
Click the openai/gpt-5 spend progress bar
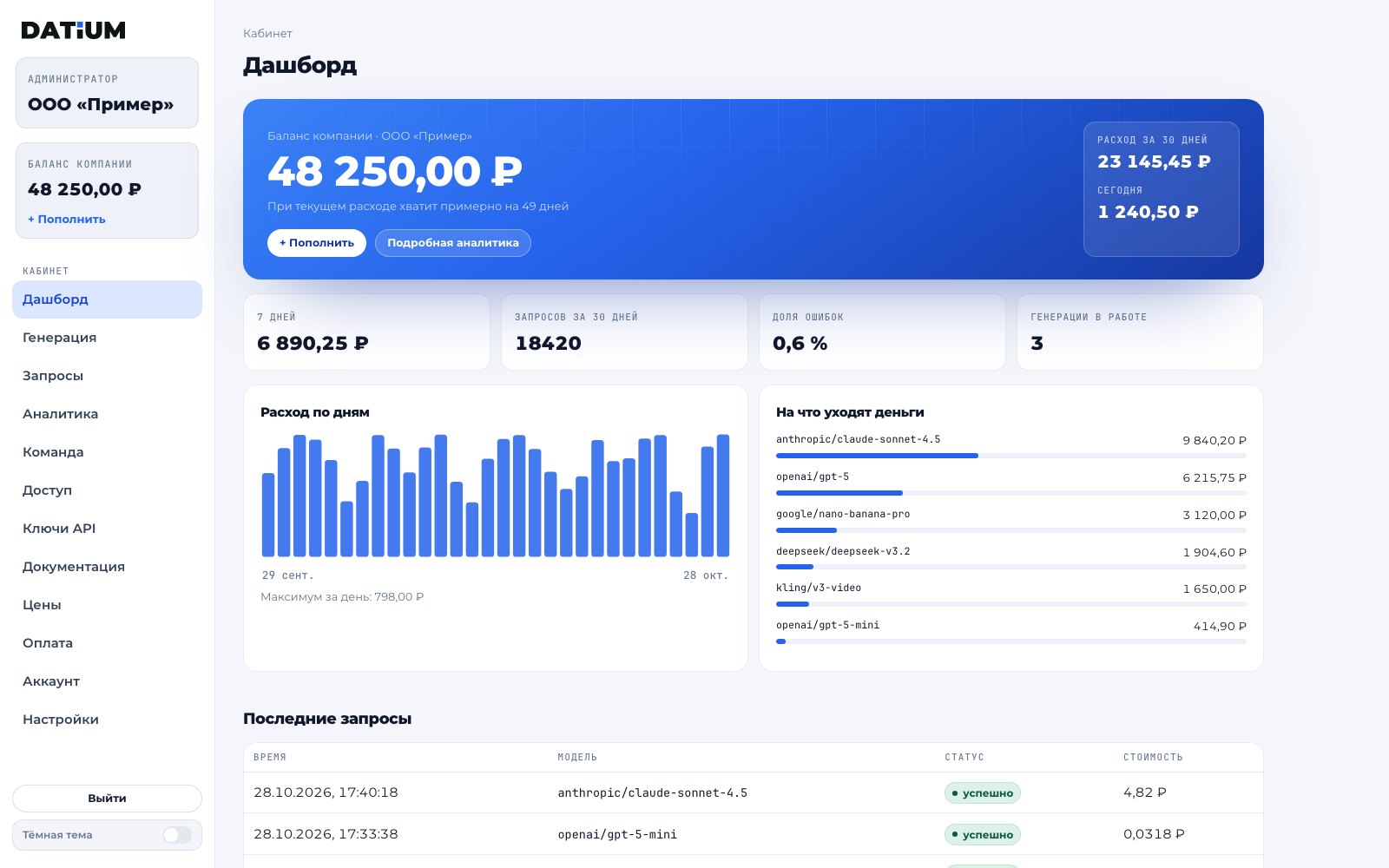tap(1011, 493)
